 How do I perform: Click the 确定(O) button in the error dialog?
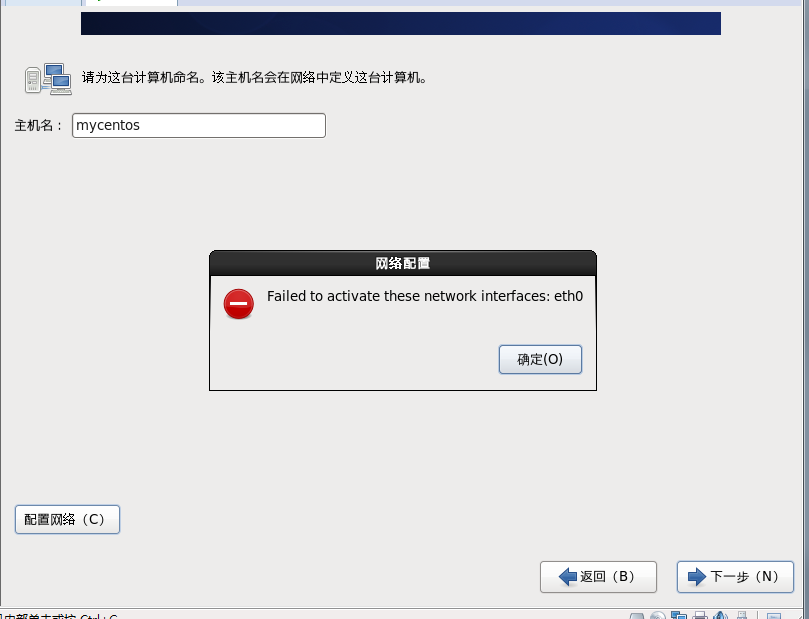(x=540, y=359)
